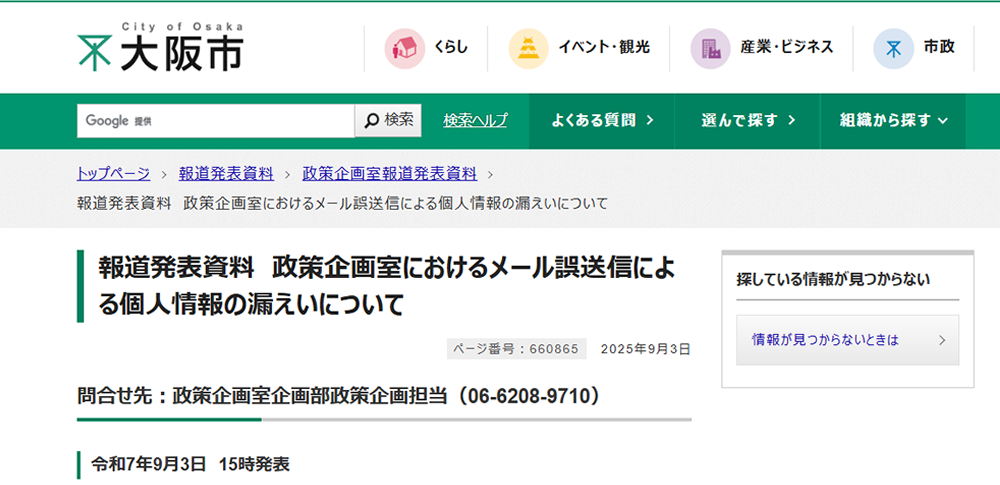Click the purple building 産業・ビジネス icon

[710, 48]
